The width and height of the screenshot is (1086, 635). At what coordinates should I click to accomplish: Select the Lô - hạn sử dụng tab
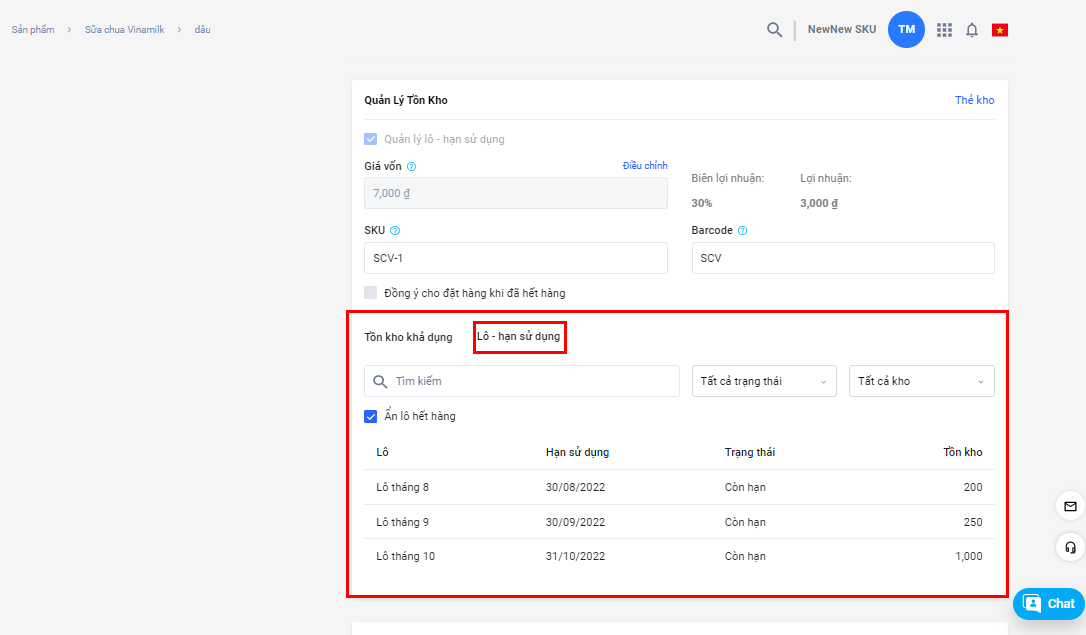pos(518,337)
